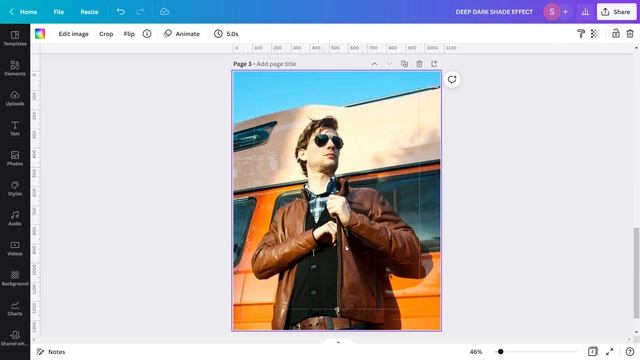Click Edit image in the toolbar
Image resolution: width=640 pixels, height=360 pixels.
pyautogui.click(x=73, y=34)
